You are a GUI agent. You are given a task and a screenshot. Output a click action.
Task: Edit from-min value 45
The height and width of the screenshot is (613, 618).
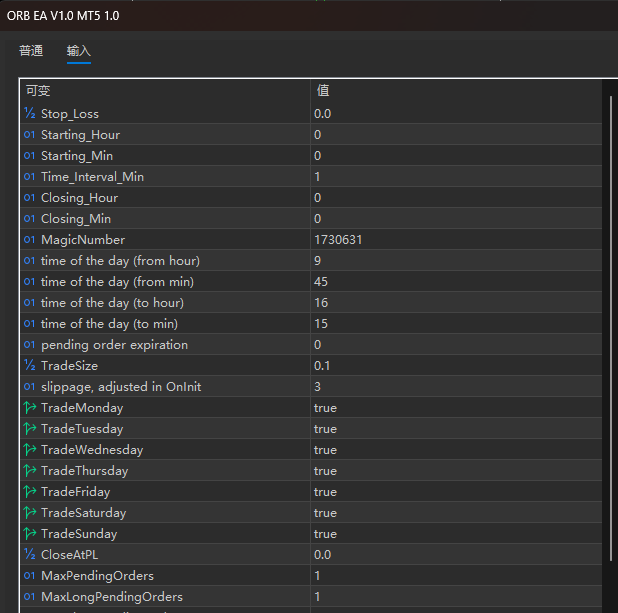click(456, 281)
